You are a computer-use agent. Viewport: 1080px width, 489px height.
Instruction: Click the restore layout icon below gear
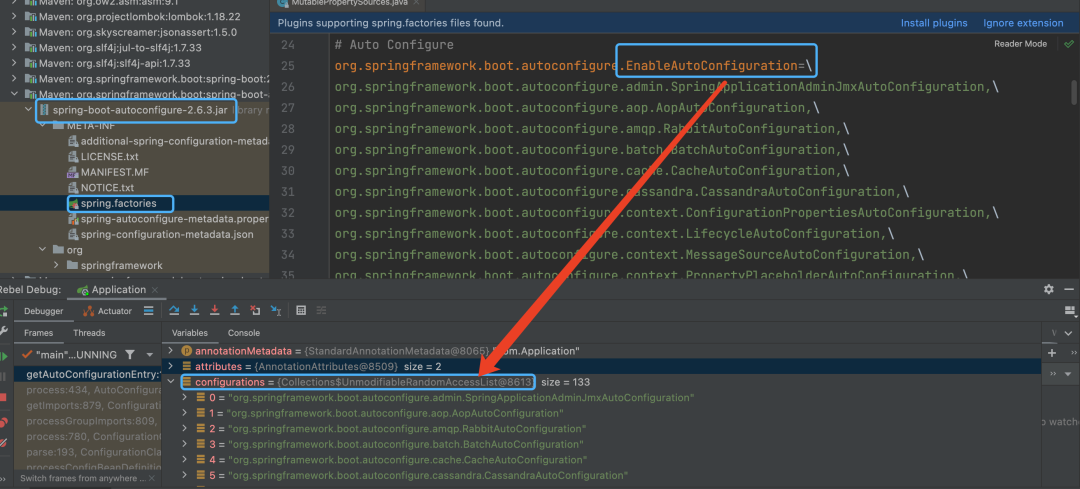coord(1070,311)
